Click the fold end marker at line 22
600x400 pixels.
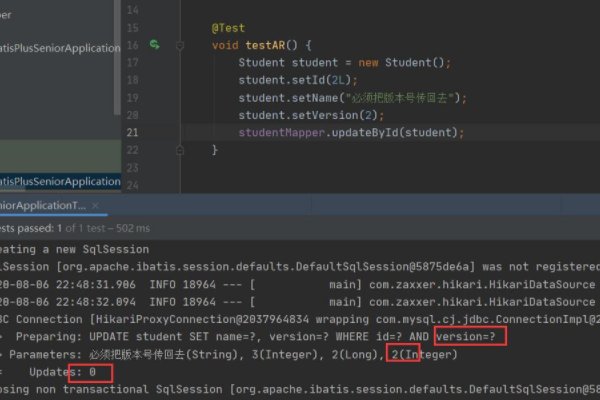180,150
